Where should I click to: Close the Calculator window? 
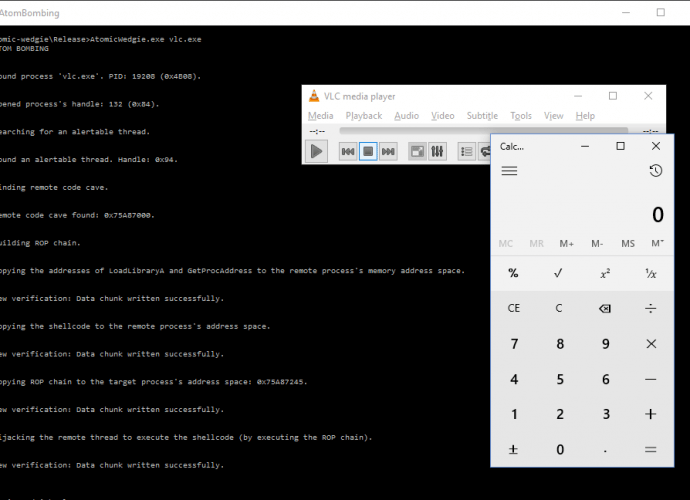[656, 146]
